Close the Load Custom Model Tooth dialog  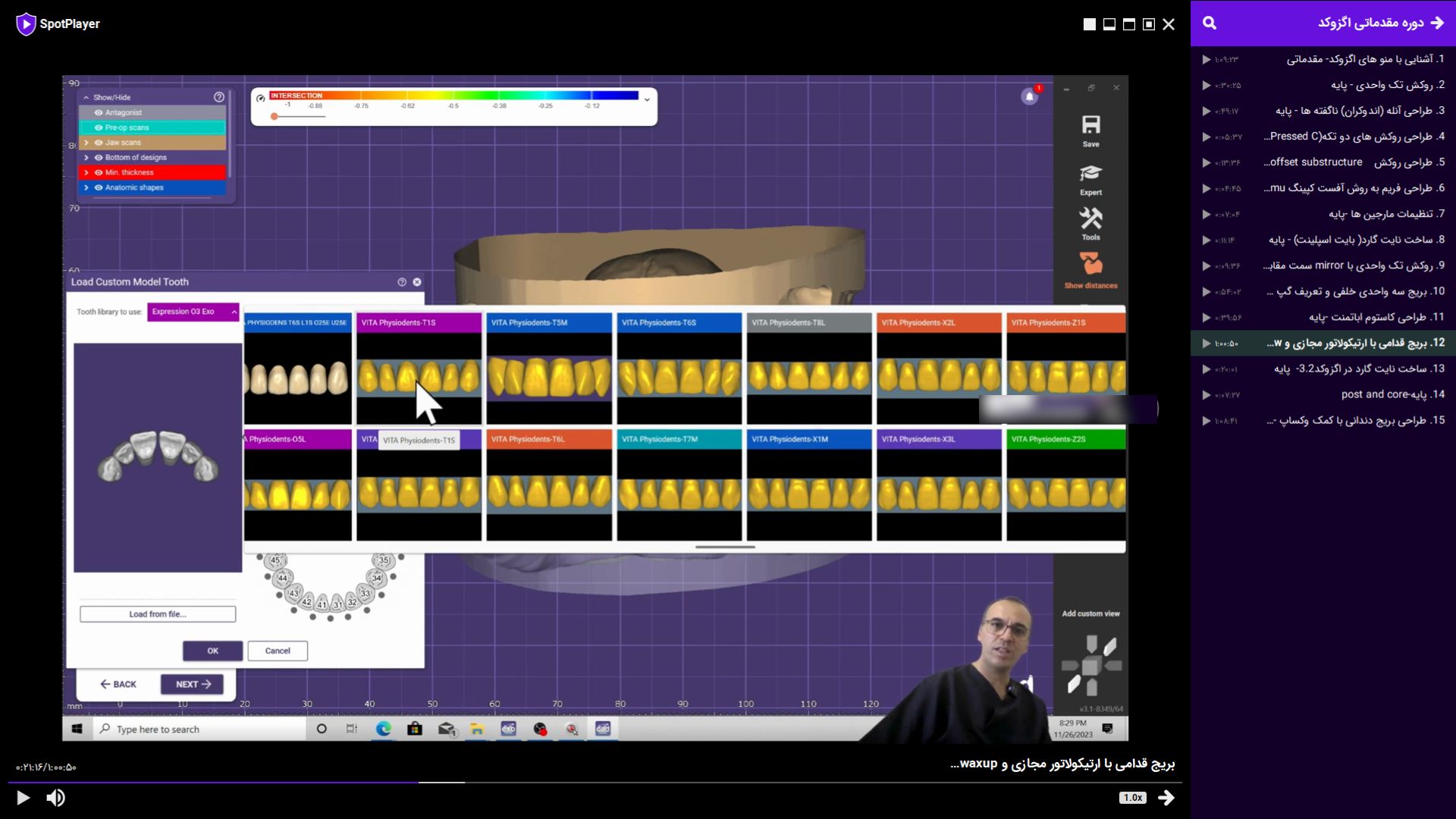(x=417, y=282)
